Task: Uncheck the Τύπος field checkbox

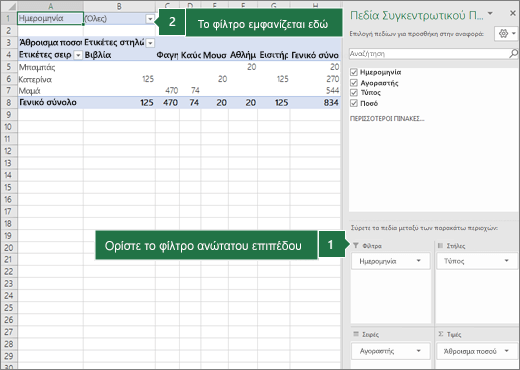Action: click(x=354, y=93)
